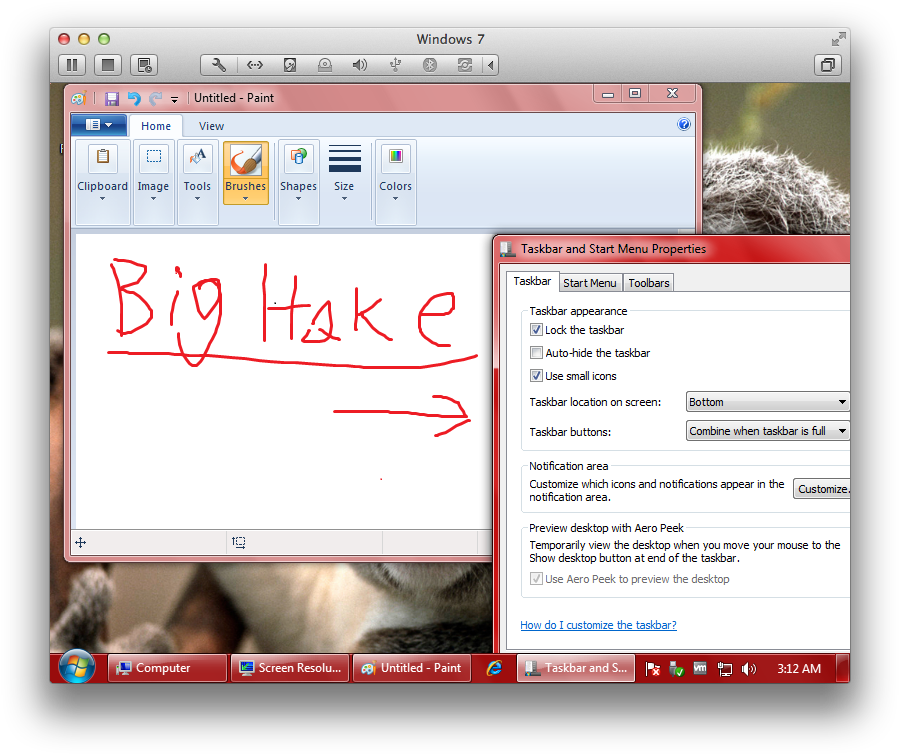This screenshot has height=754, width=899.
Task: Uncheck Lock the taskbar
Action: coord(536,330)
